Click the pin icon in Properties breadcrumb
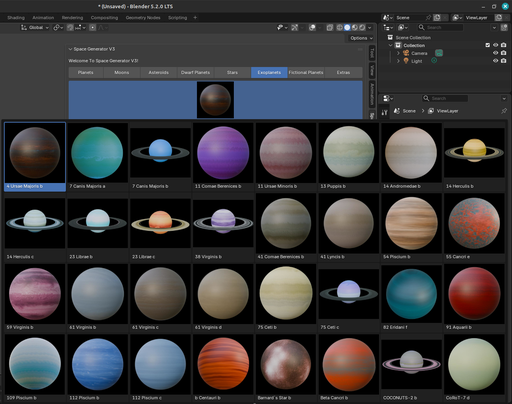512x404 pixels. point(504,111)
